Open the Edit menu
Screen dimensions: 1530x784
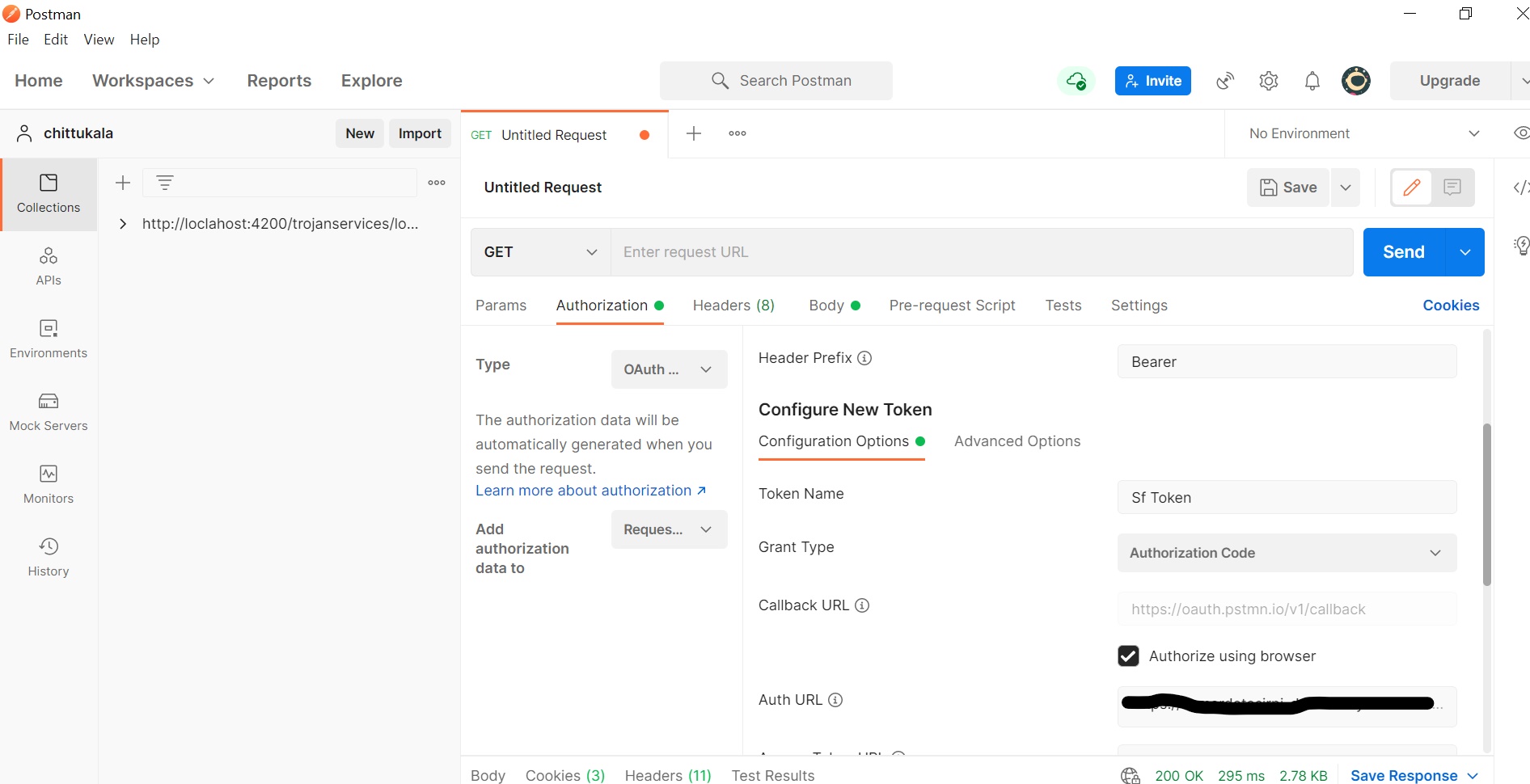click(x=56, y=40)
